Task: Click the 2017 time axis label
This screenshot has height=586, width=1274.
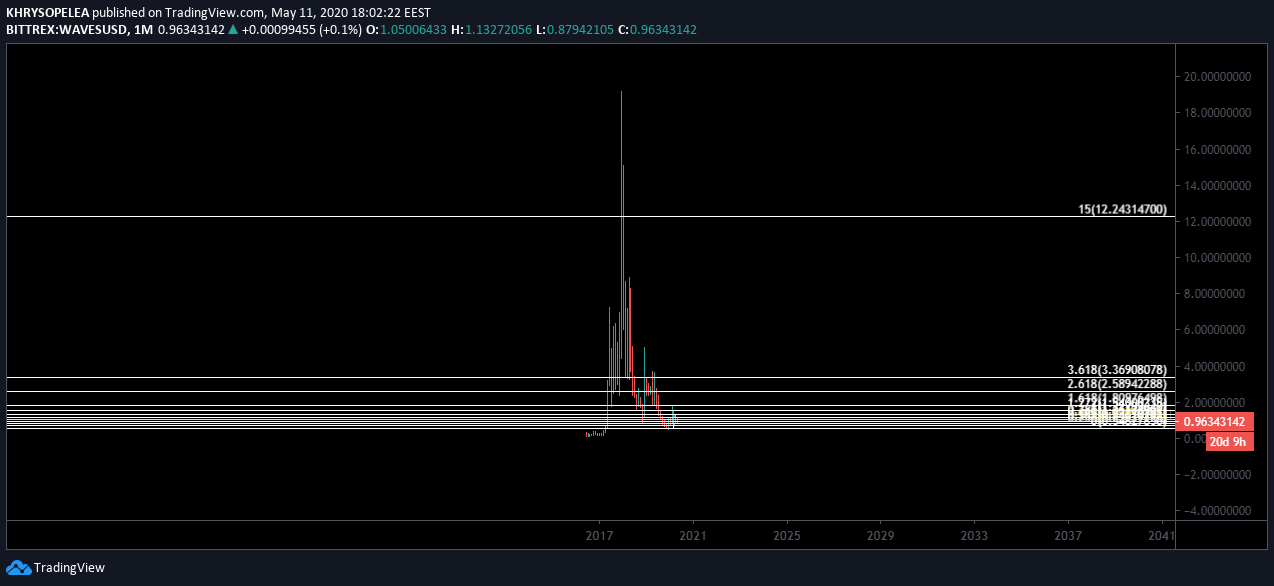Action: click(599, 536)
